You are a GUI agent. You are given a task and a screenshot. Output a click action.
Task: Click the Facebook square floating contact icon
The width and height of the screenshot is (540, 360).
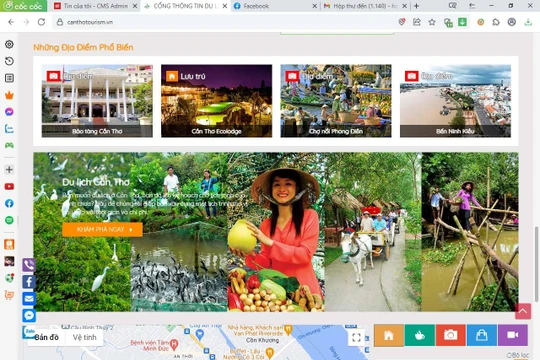[29, 282]
